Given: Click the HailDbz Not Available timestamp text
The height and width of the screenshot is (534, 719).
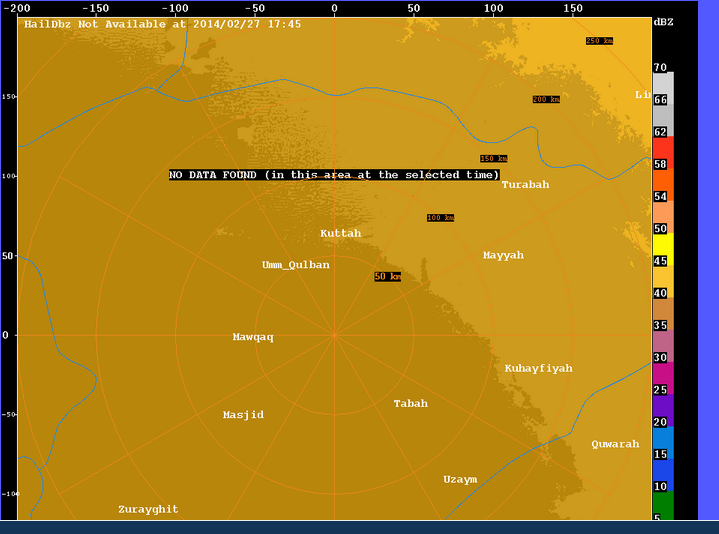Looking at the screenshot, I should click(x=163, y=24).
